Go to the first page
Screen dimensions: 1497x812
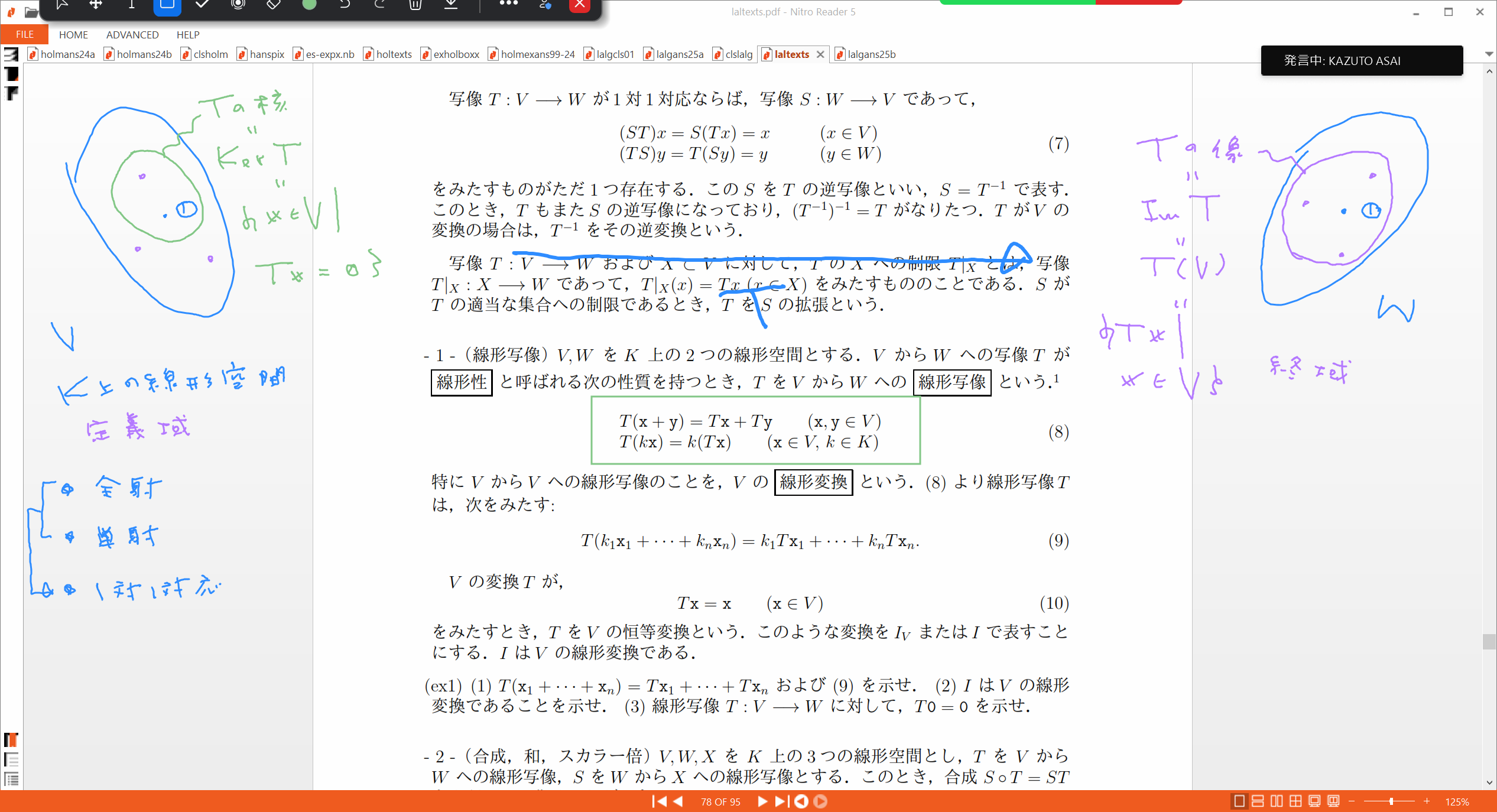click(659, 801)
